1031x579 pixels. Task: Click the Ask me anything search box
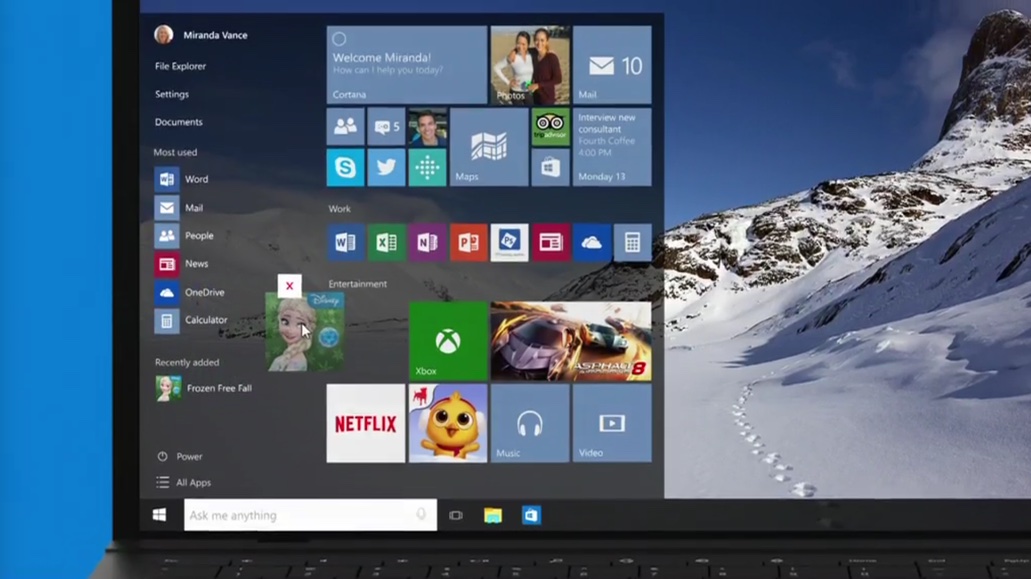coord(310,515)
